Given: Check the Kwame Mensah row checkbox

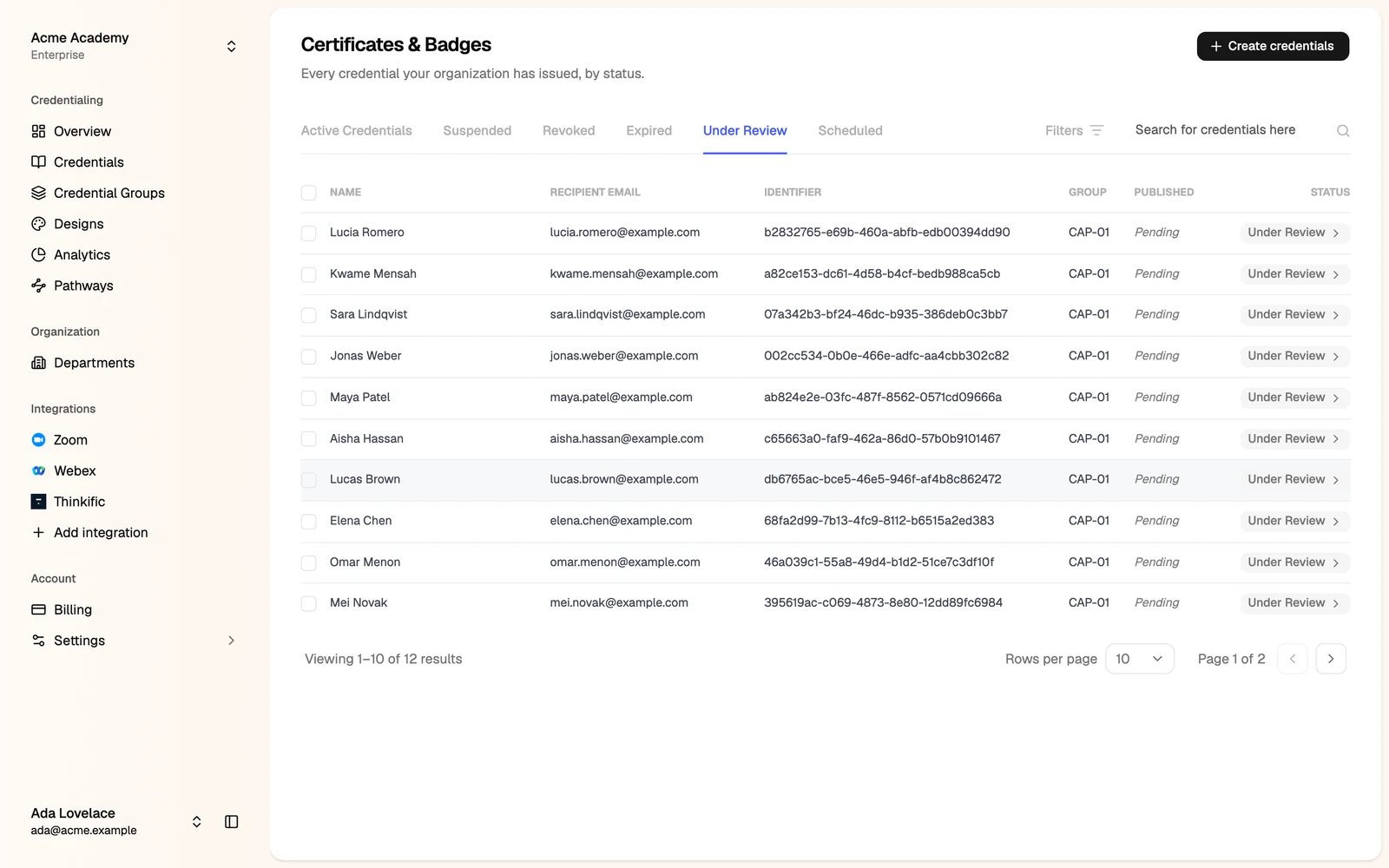Looking at the screenshot, I should click(308, 274).
